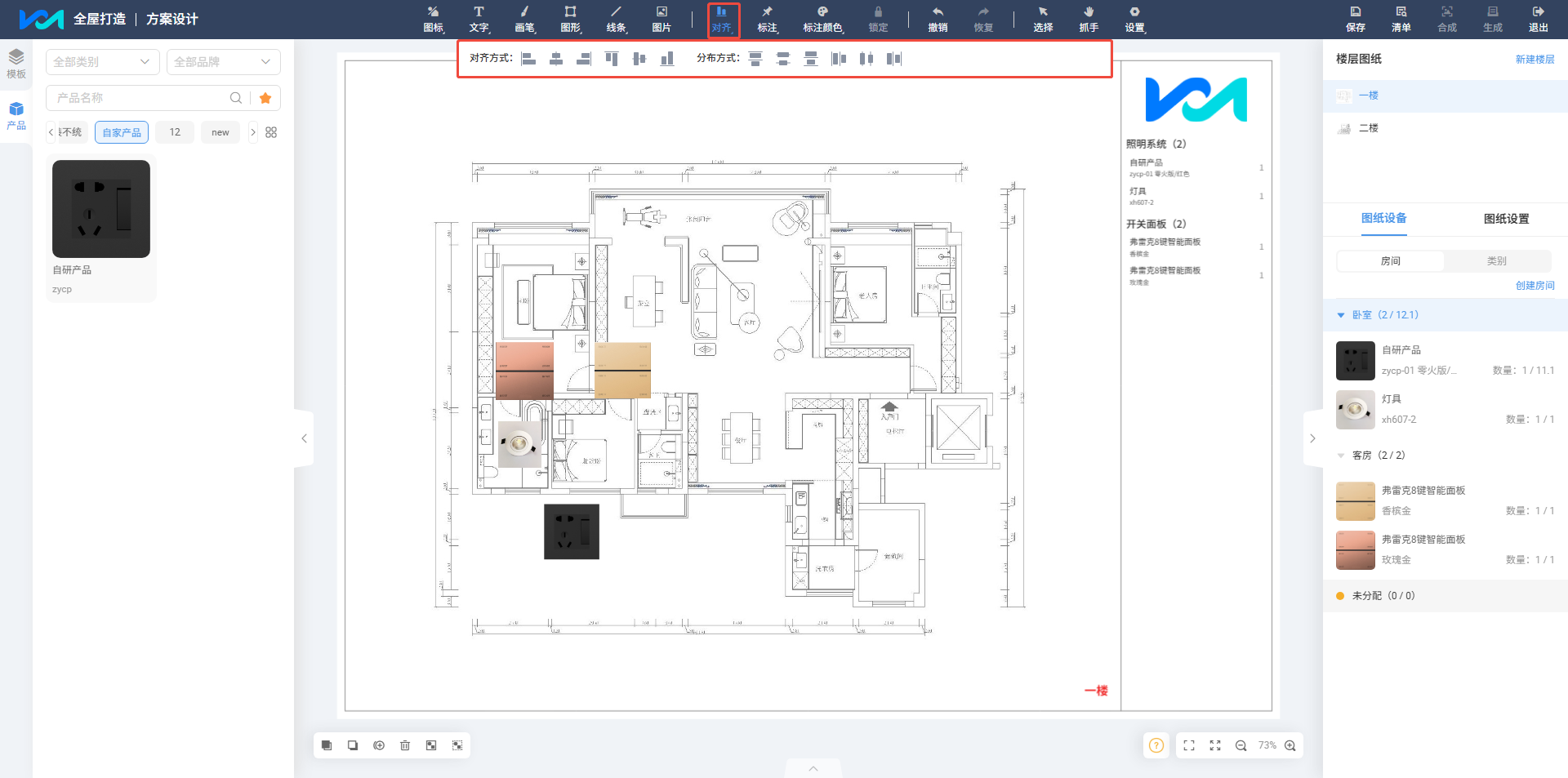
Task: Select the 画笔 brush tool
Action: pos(524,20)
